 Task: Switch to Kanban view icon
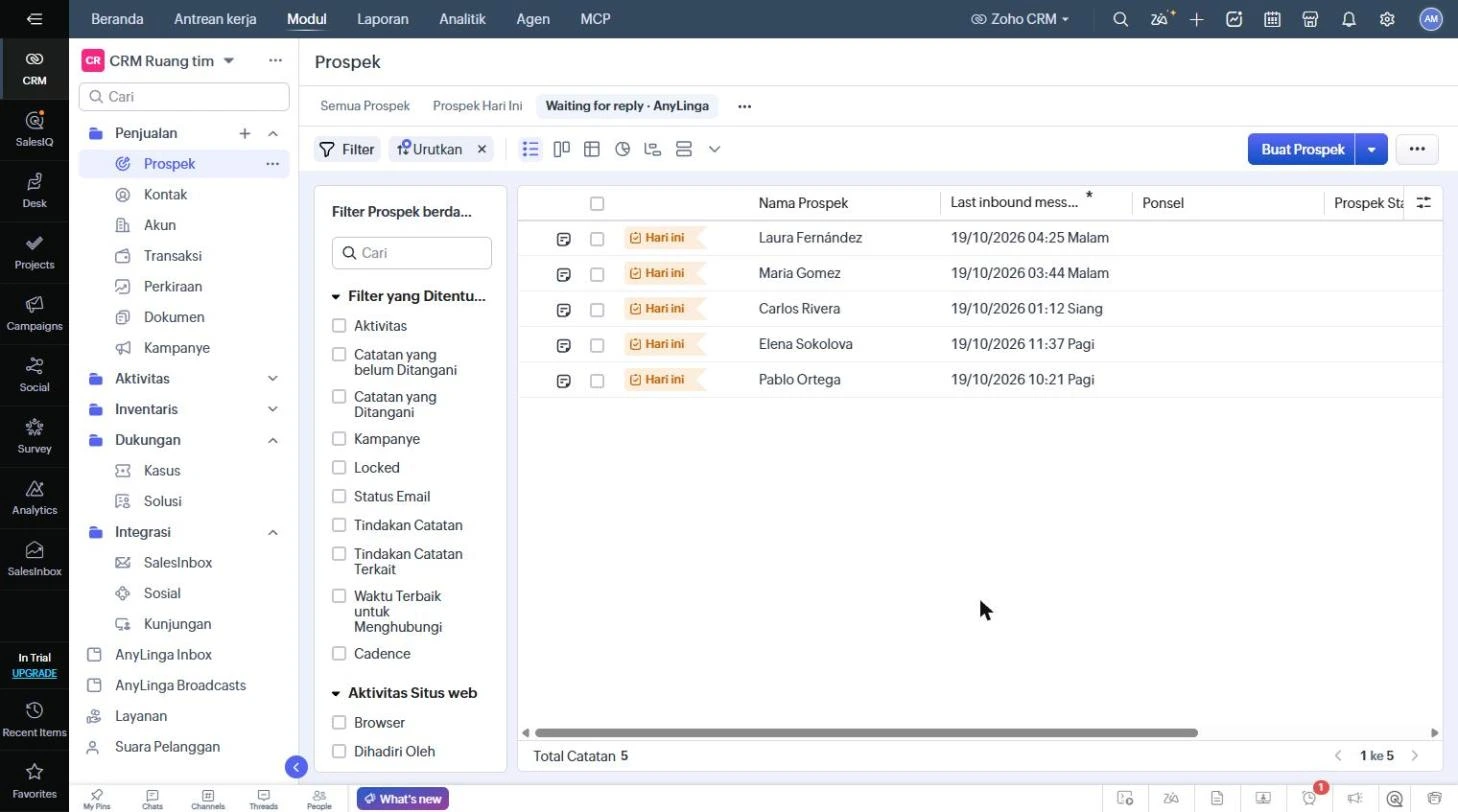click(x=562, y=149)
